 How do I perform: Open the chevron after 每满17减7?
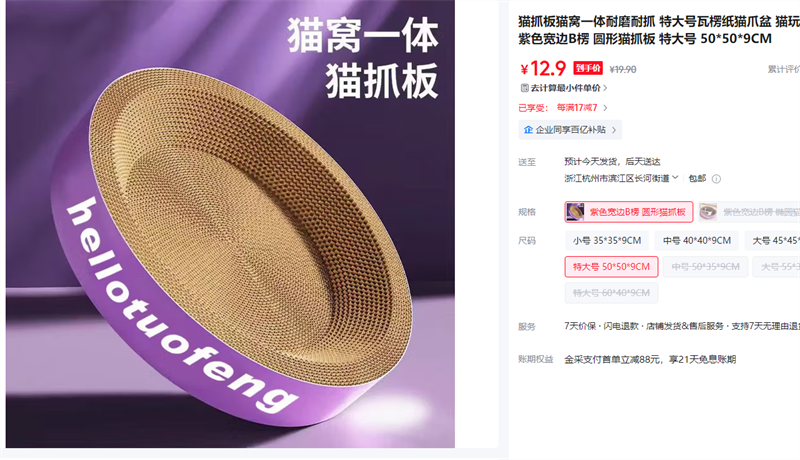(605, 108)
